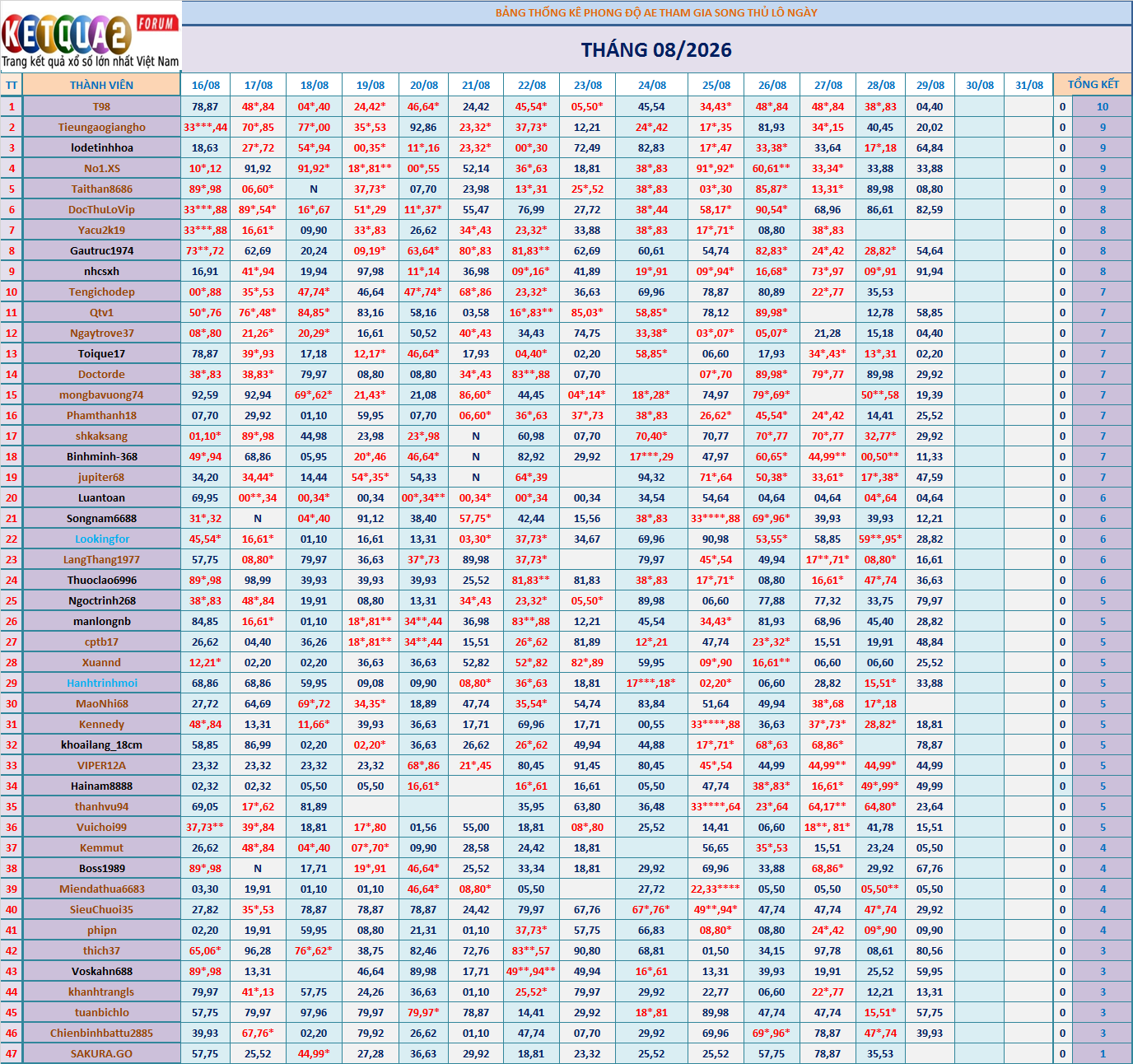The width and height of the screenshot is (1133, 1064).
Task: Select member shkaksang
Action: tap(101, 436)
